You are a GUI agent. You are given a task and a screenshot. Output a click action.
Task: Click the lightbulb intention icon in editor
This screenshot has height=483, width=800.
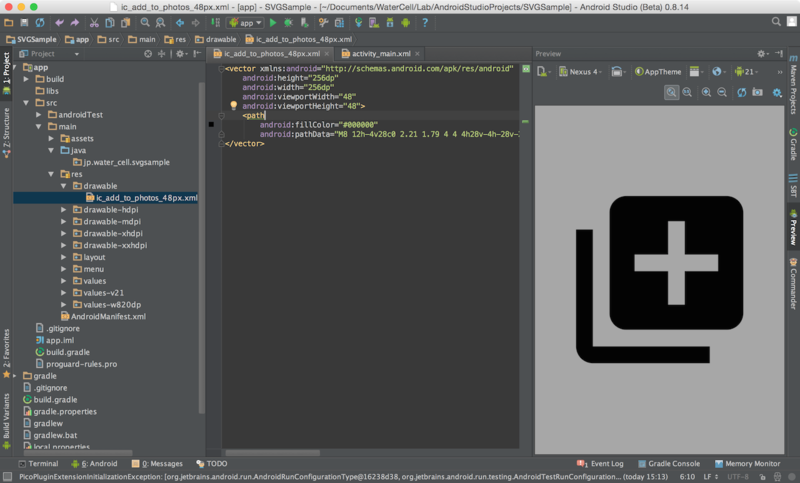click(x=233, y=106)
